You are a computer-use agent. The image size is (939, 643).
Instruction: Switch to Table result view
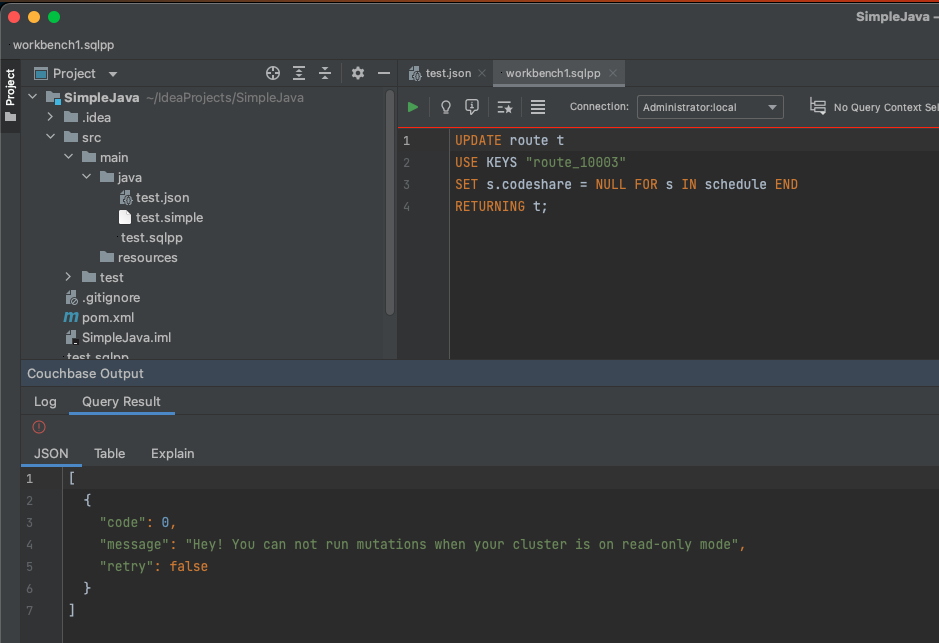(110, 453)
